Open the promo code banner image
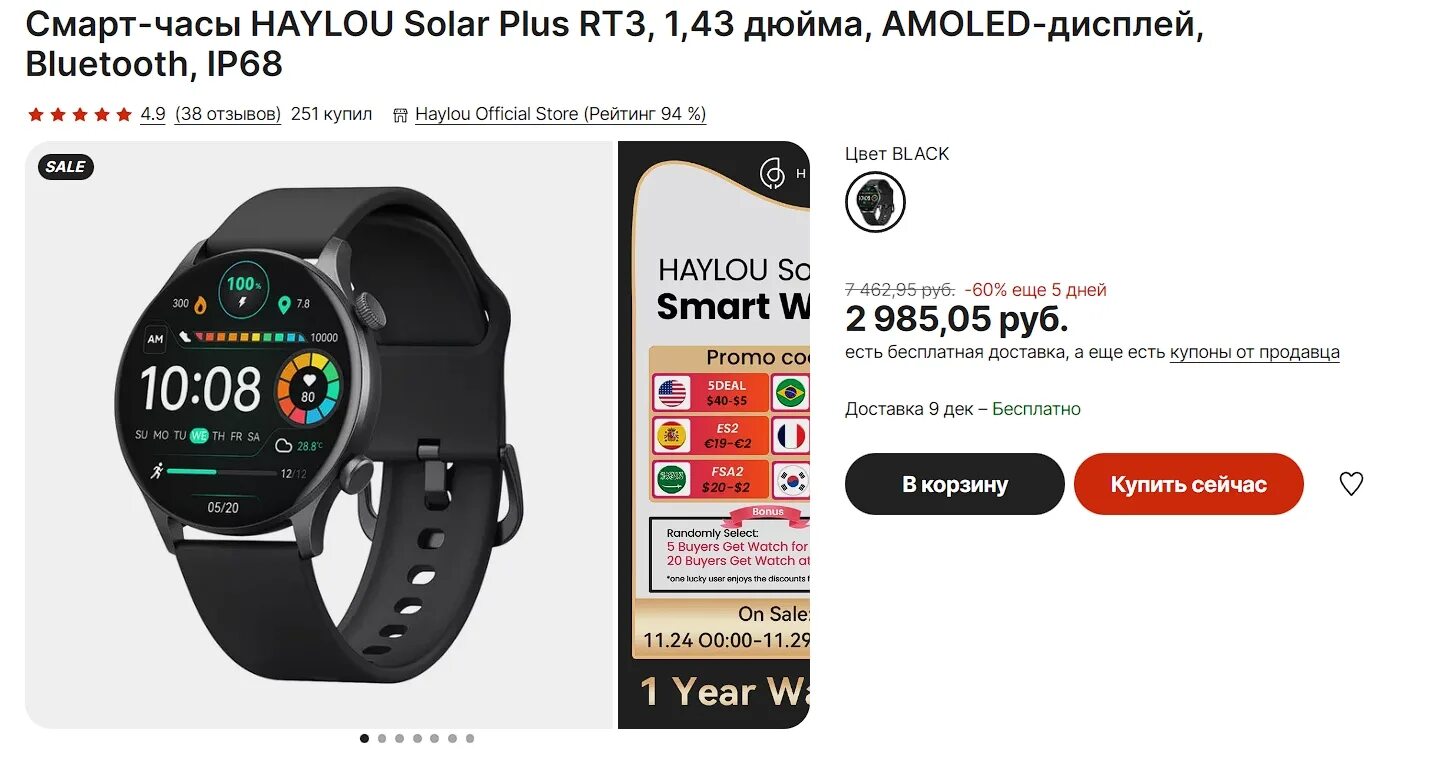Viewport: 1430px width, 767px height. coord(714,435)
